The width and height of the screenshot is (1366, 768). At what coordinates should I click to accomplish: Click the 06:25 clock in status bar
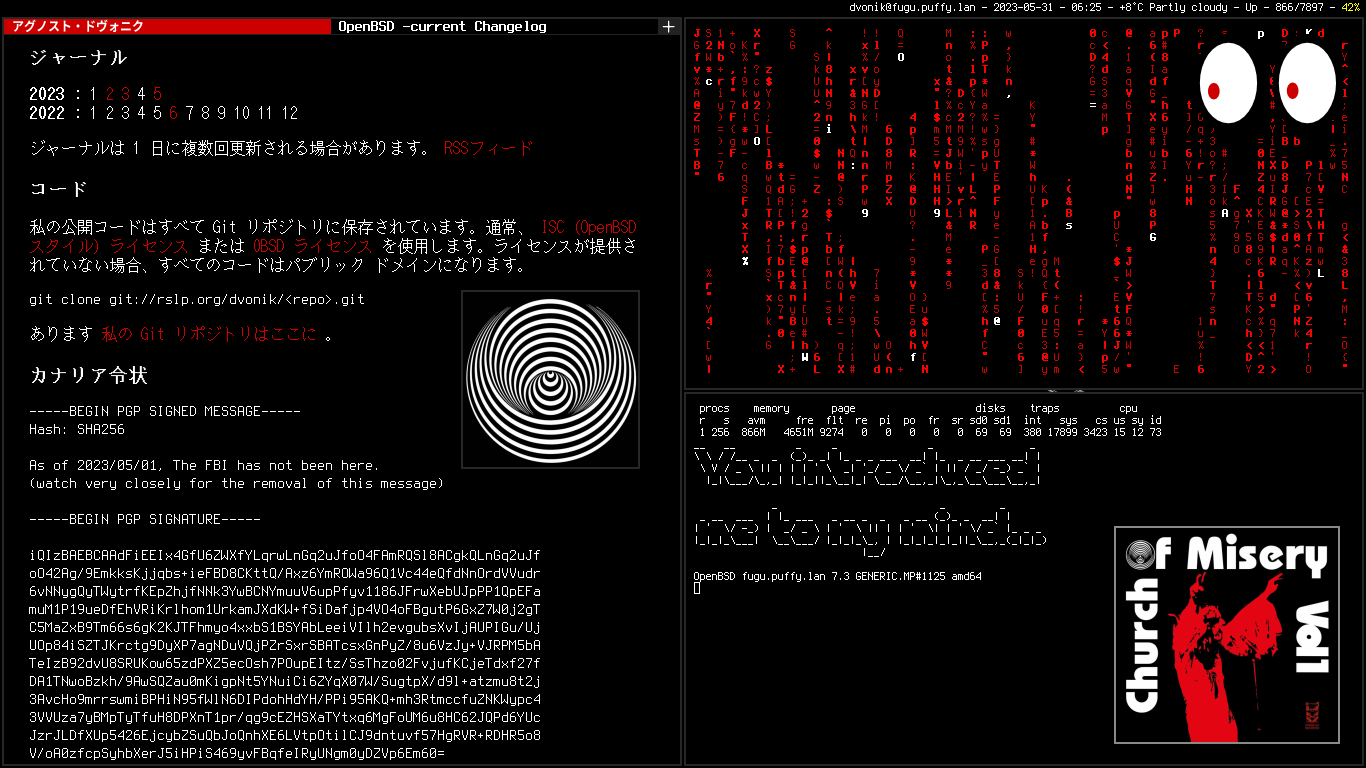(x=1085, y=7)
